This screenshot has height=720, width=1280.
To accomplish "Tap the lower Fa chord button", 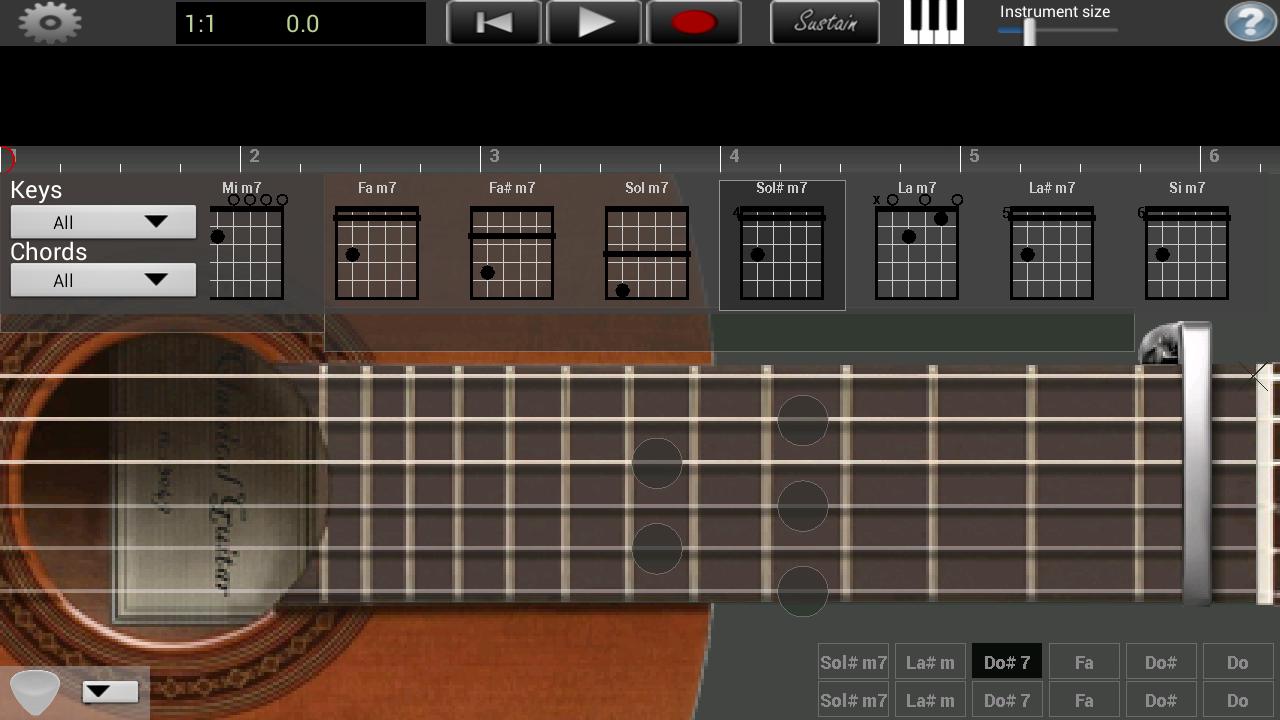I will coord(1084,700).
